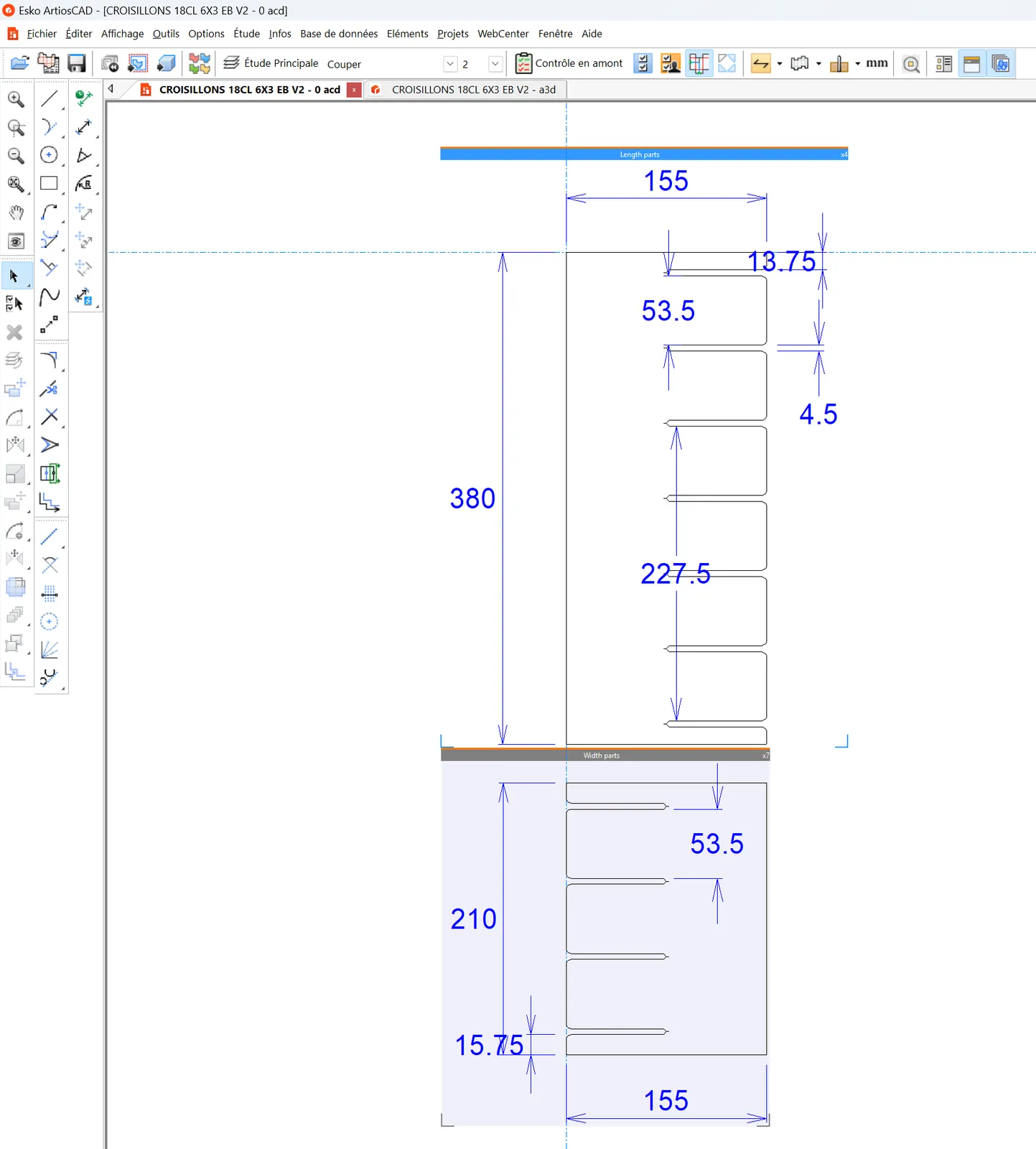Choose the Circle drawing tool
This screenshot has height=1149, width=1036.
[x=50, y=155]
